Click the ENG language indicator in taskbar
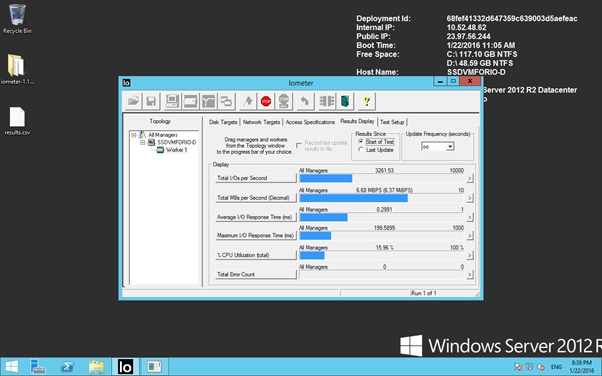 tap(556, 367)
